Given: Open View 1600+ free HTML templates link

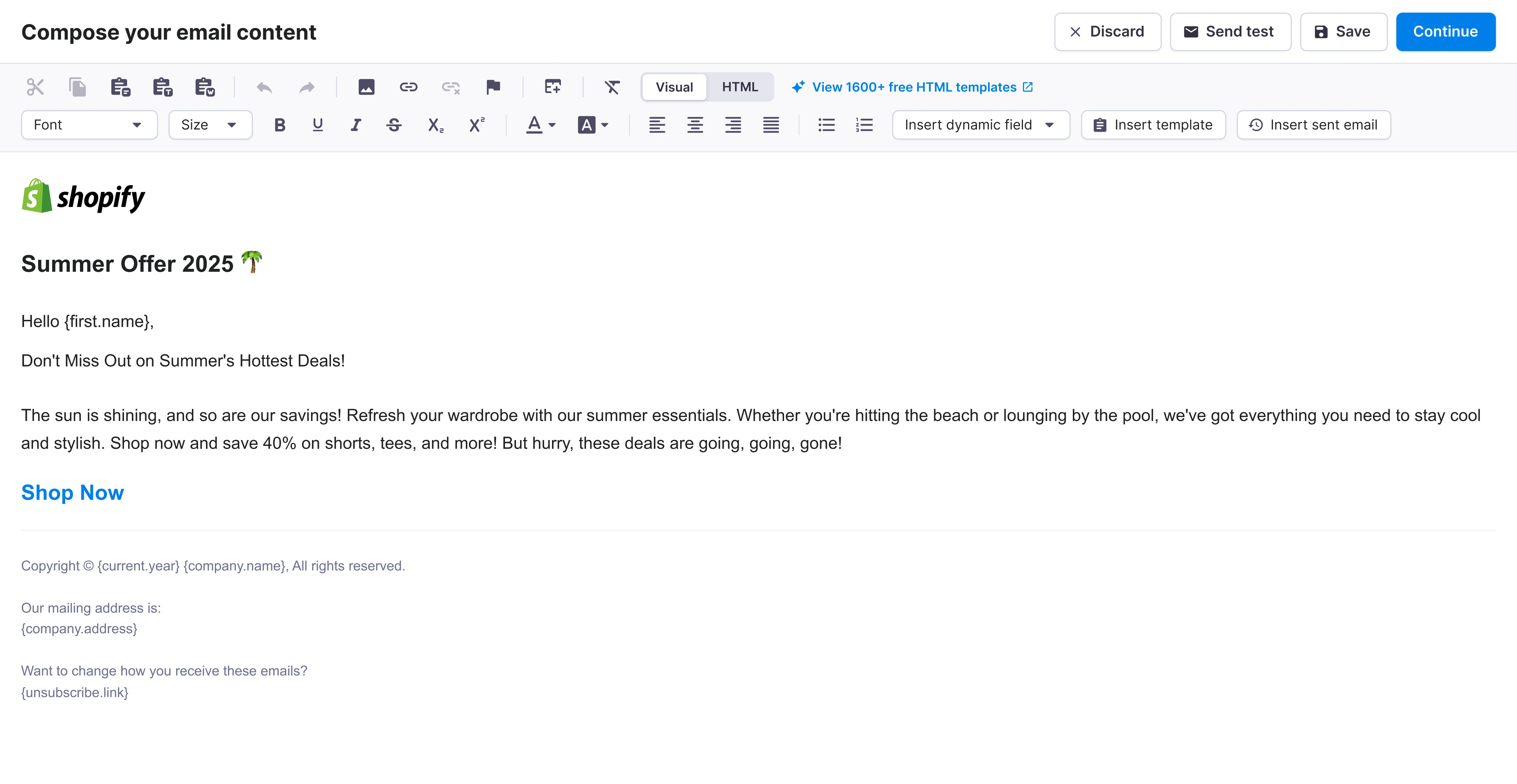Looking at the screenshot, I should [912, 87].
